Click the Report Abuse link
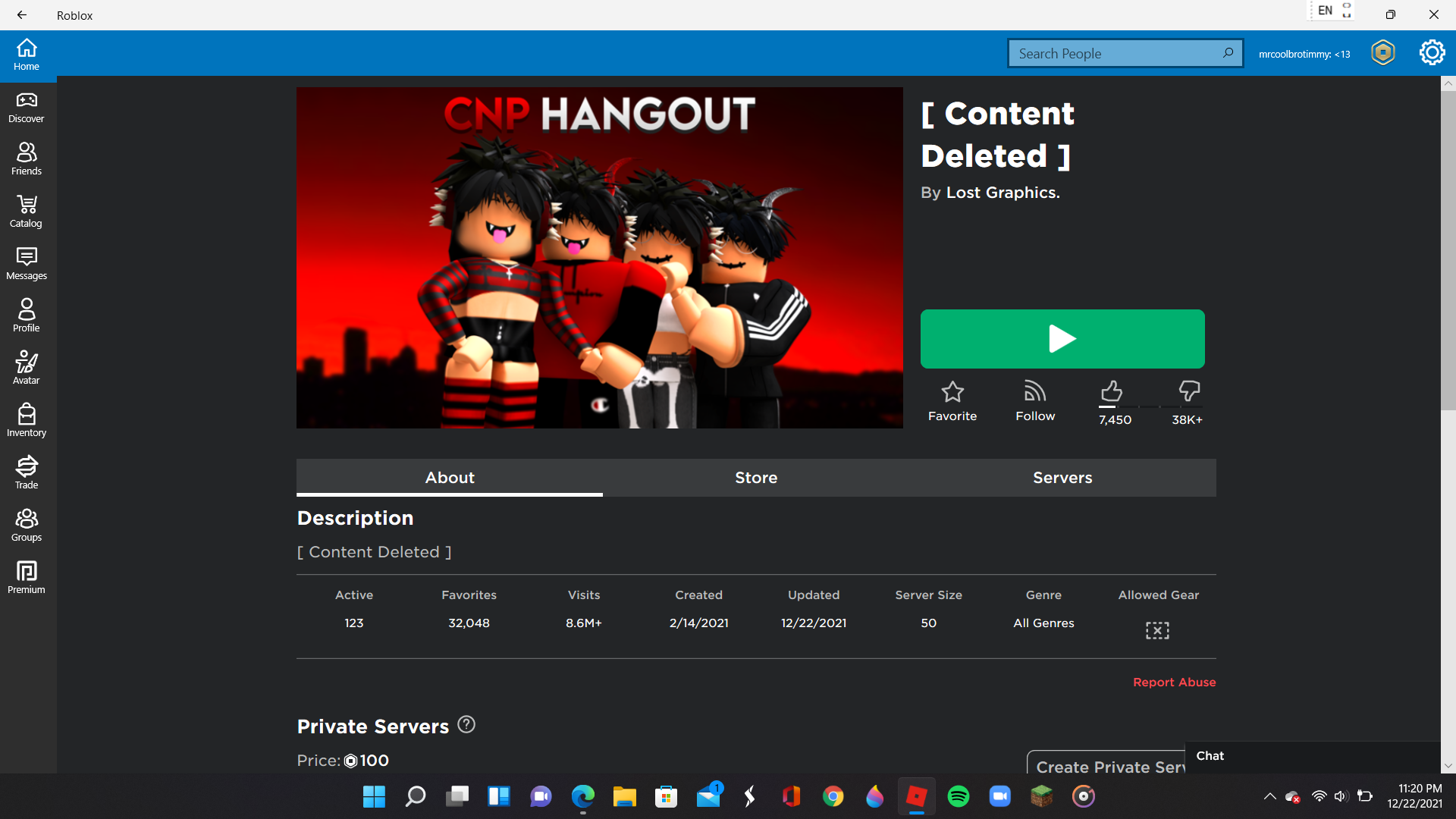 (x=1175, y=682)
